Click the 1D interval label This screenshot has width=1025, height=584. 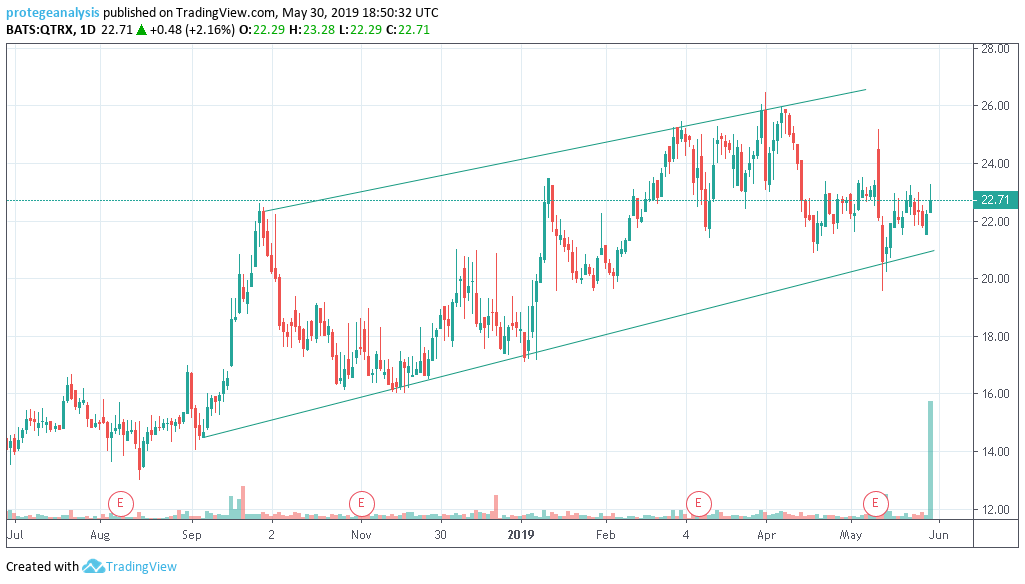[88, 29]
